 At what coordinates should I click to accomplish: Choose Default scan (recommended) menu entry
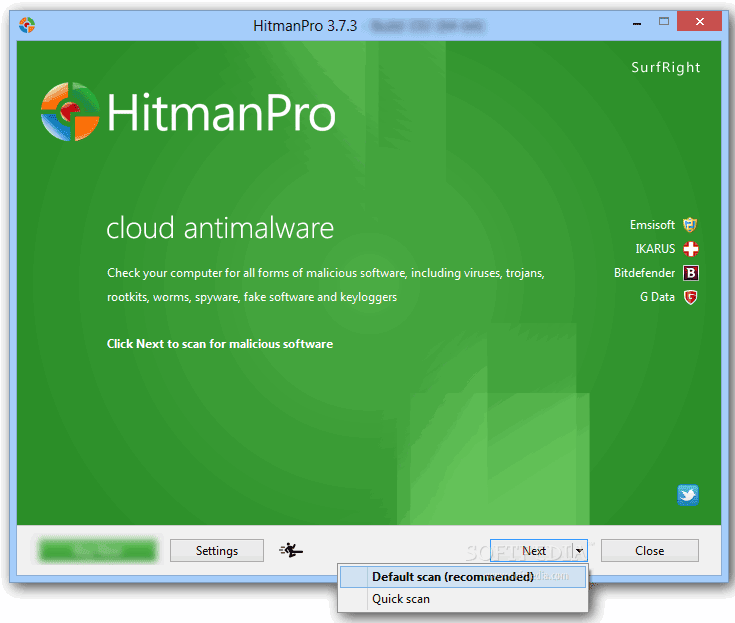click(463, 577)
